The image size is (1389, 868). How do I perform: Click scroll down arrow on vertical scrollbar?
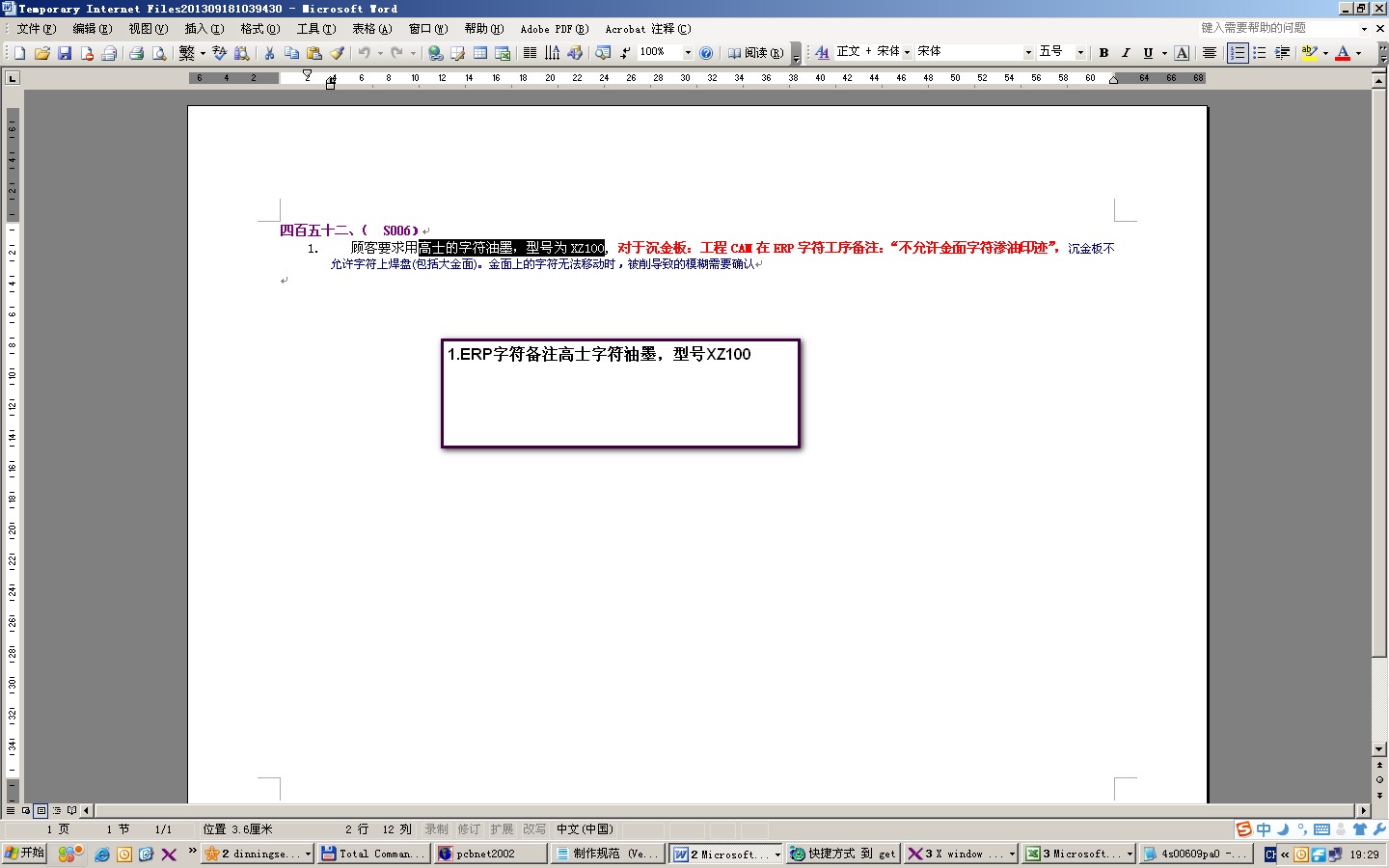(x=1379, y=749)
